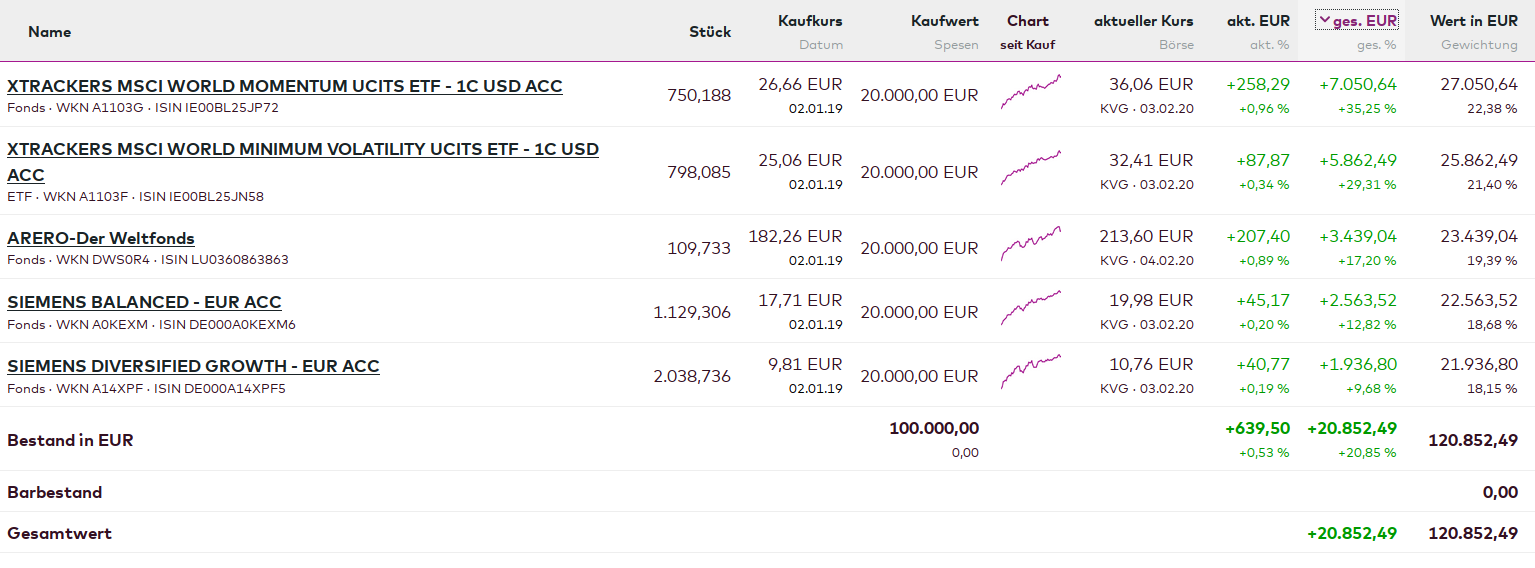
Task: Sort the table by Kaufwert column
Action: click(x=945, y=20)
